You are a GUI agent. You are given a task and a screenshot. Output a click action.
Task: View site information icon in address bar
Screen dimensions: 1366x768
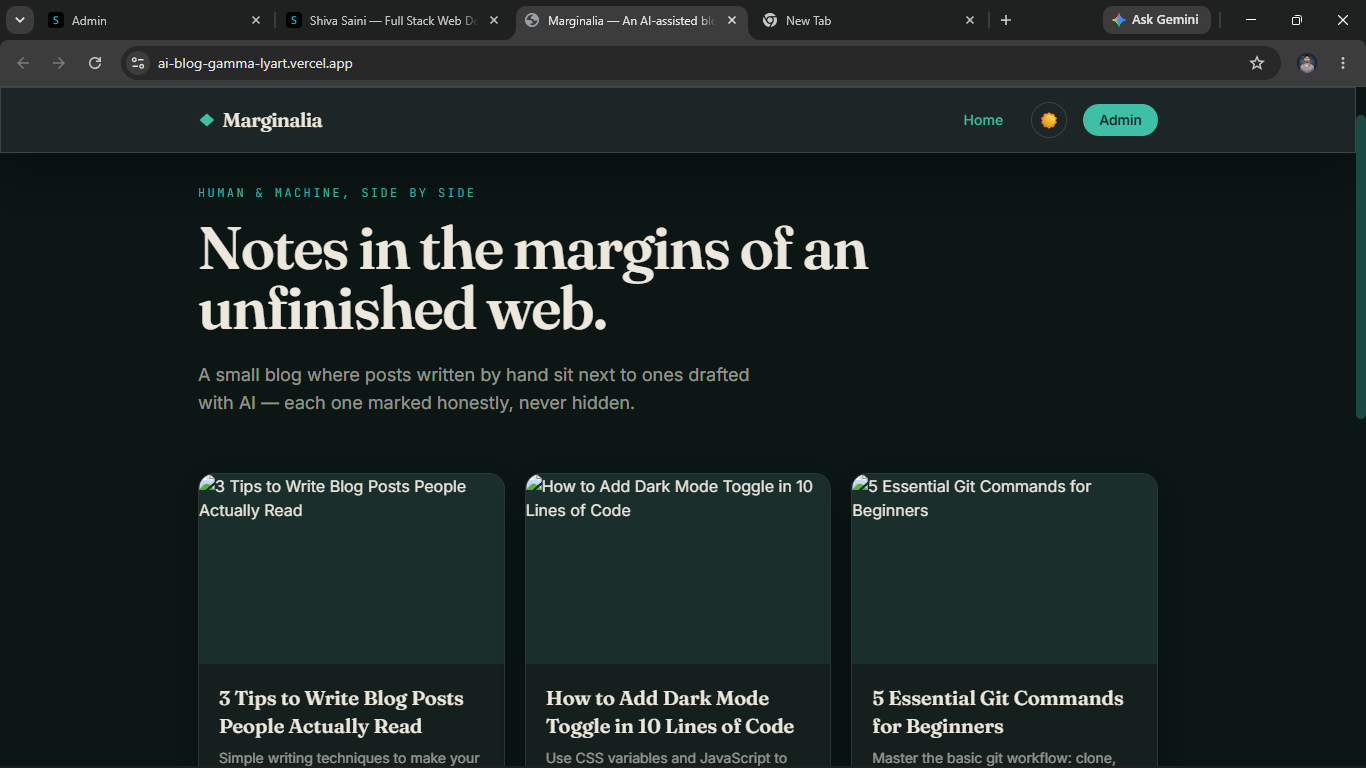tap(138, 63)
